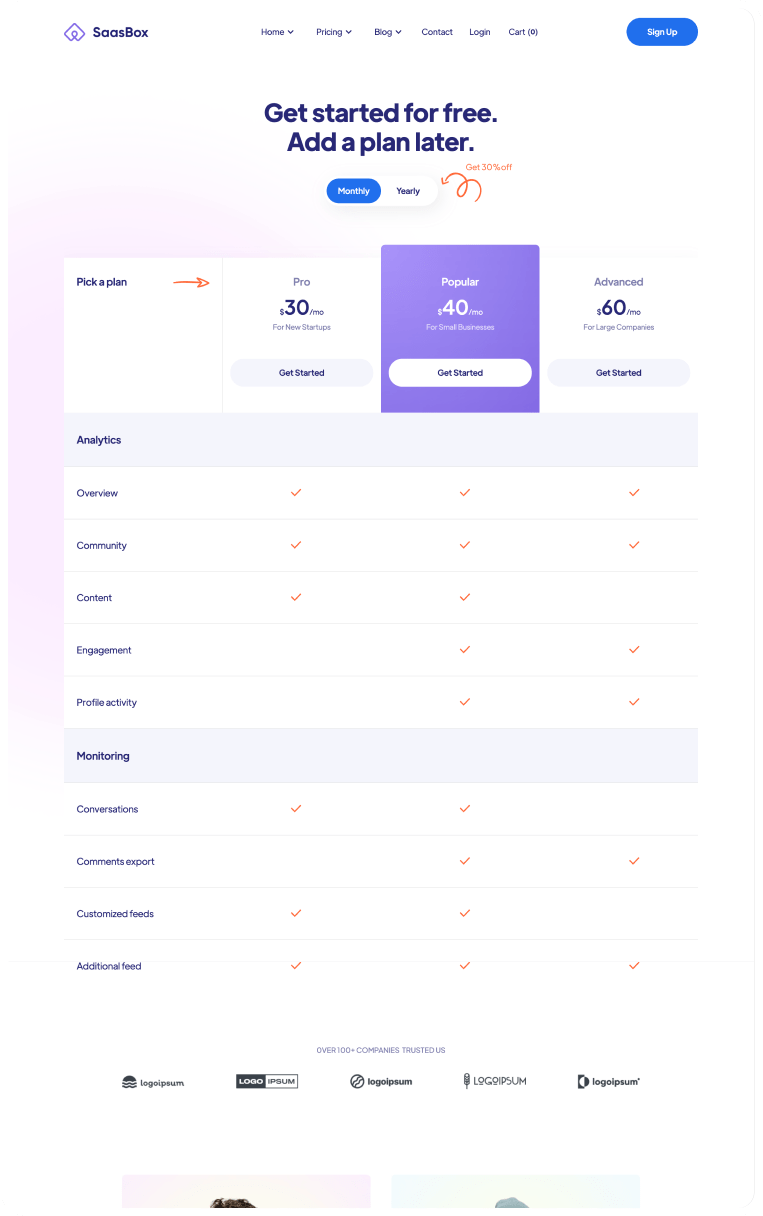Click the microphone-style LOGOIPSUM logo
Image resolution: width=763 pixels, height=1216 pixels.
pos(494,1081)
